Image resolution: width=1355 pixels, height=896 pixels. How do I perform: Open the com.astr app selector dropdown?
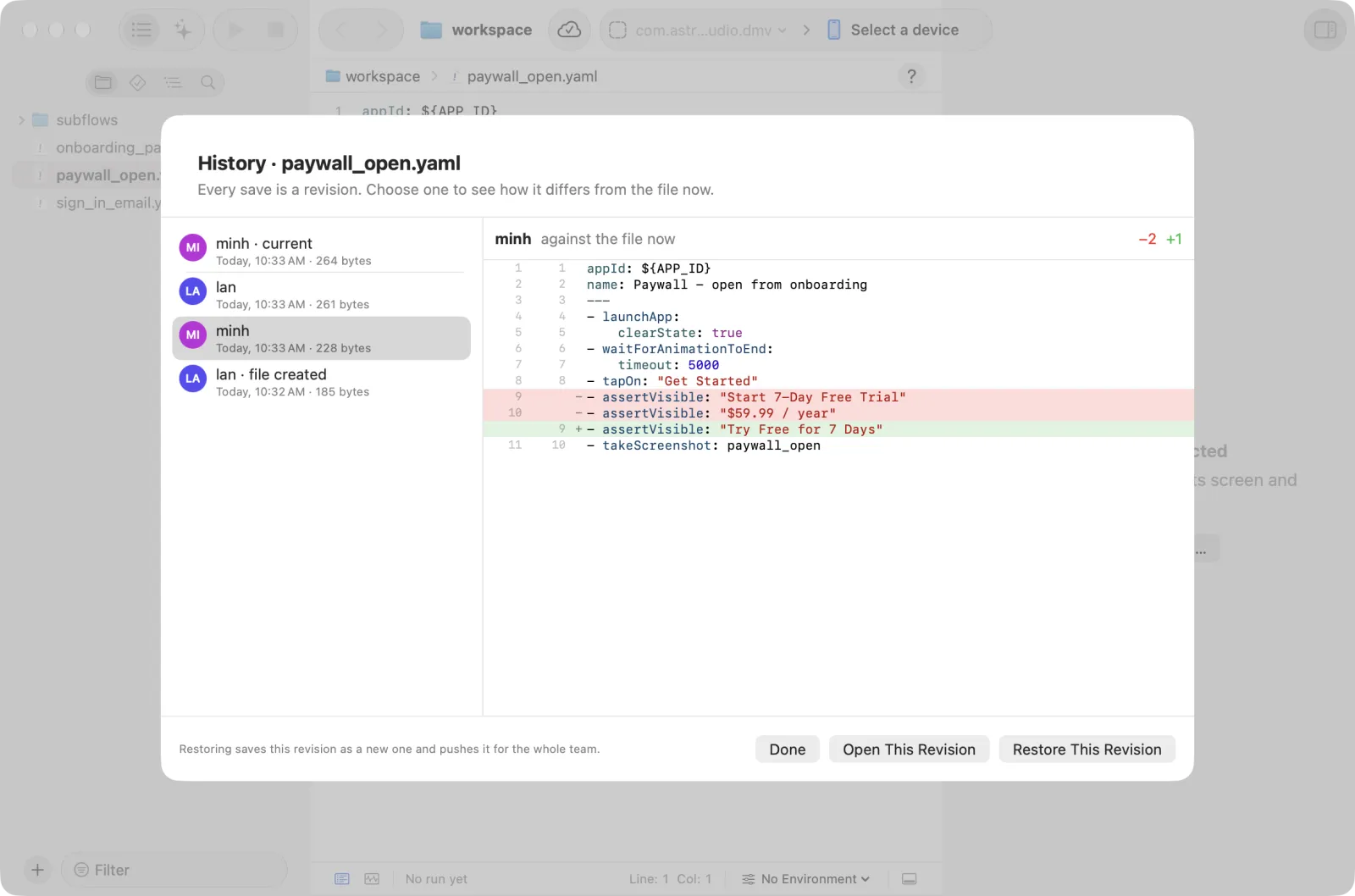pos(697,30)
